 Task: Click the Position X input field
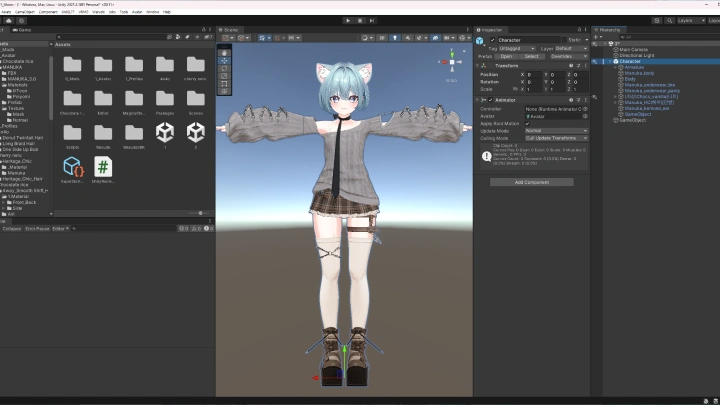click(534, 74)
